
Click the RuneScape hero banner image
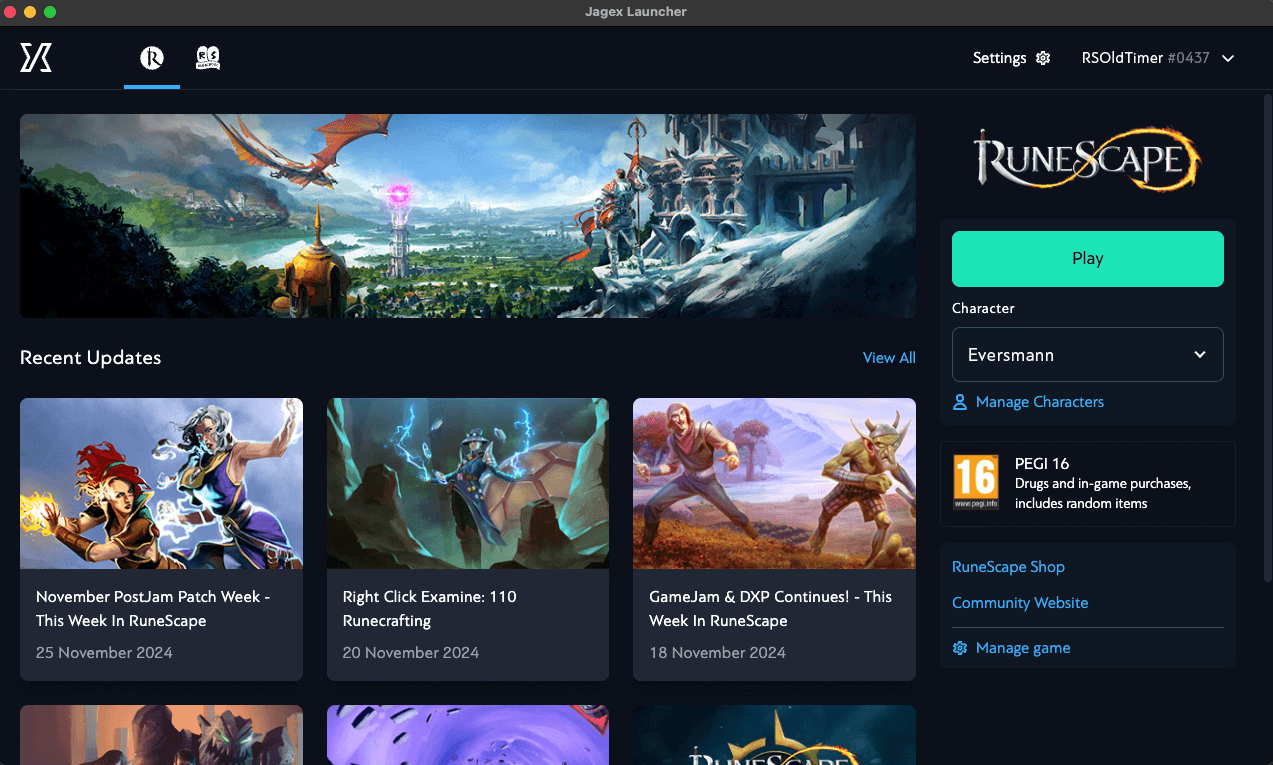point(468,216)
